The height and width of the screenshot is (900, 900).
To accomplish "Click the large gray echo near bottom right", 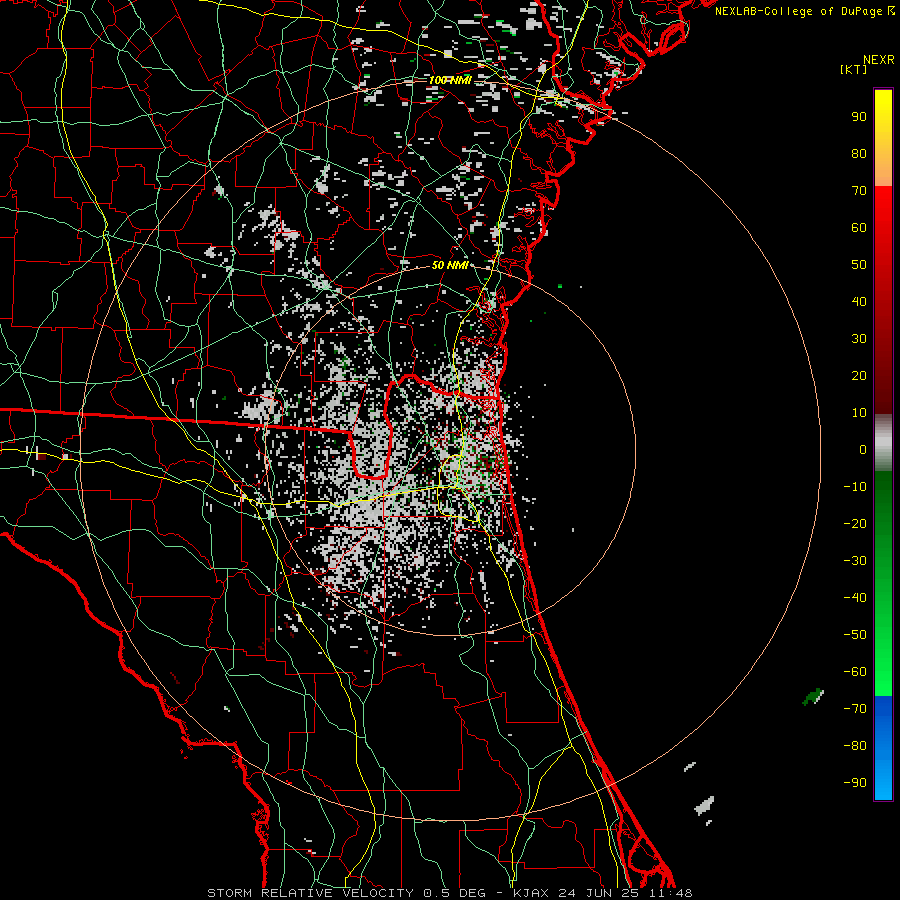I will [x=704, y=806].
